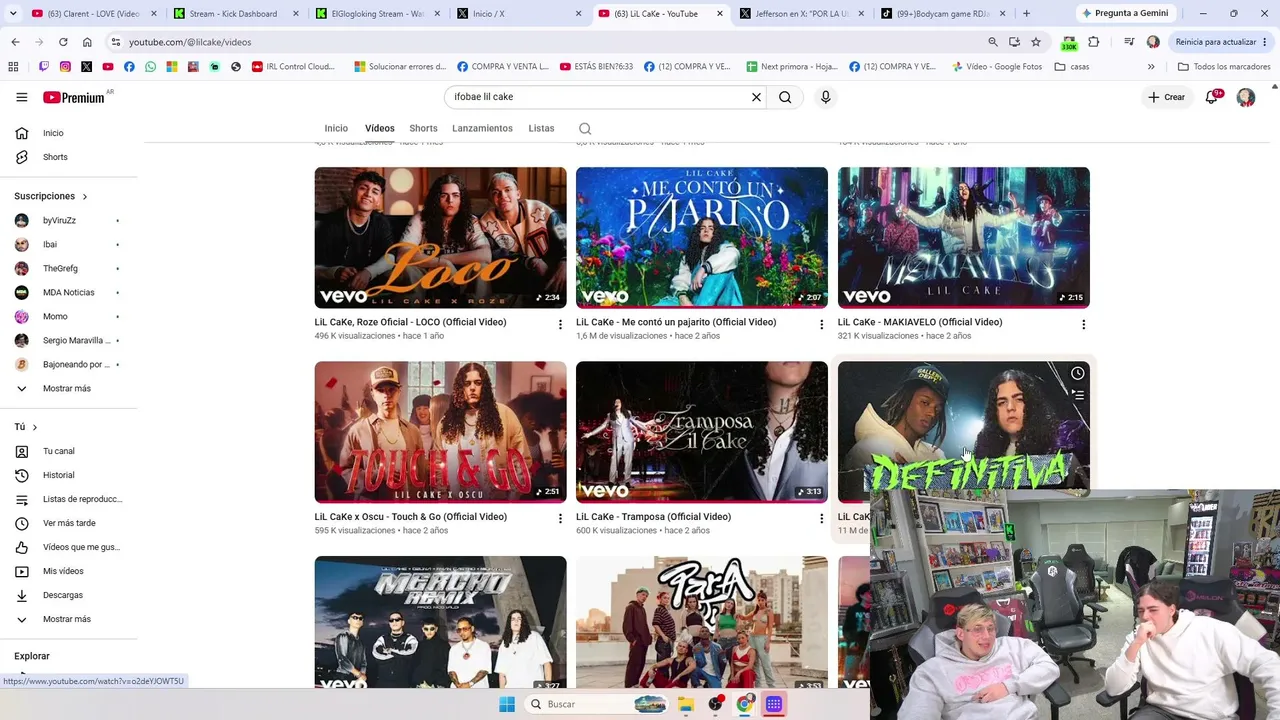The height and width of the screenshot is (720, 1280).
Task: Open the YouTube account avatar menu
Action: coord(1246,97)
